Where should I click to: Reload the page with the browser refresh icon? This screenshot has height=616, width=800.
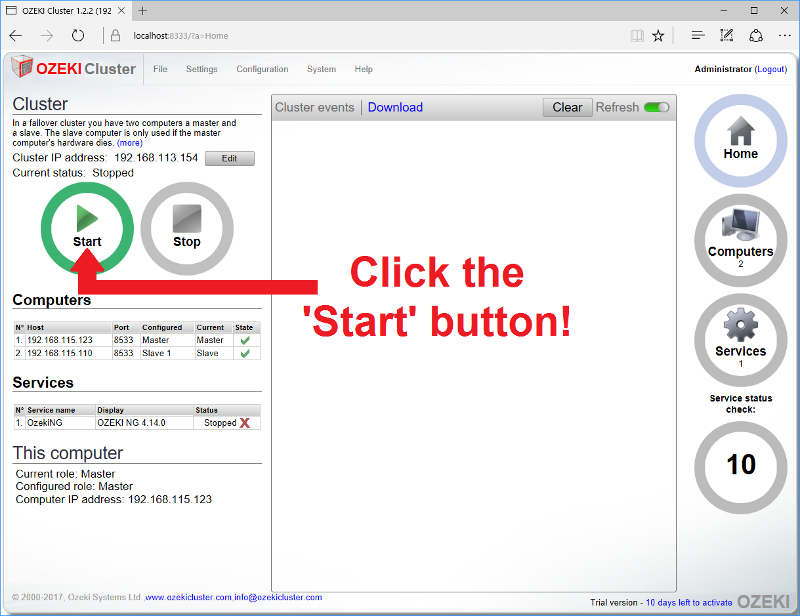click(x=78, y=35)
